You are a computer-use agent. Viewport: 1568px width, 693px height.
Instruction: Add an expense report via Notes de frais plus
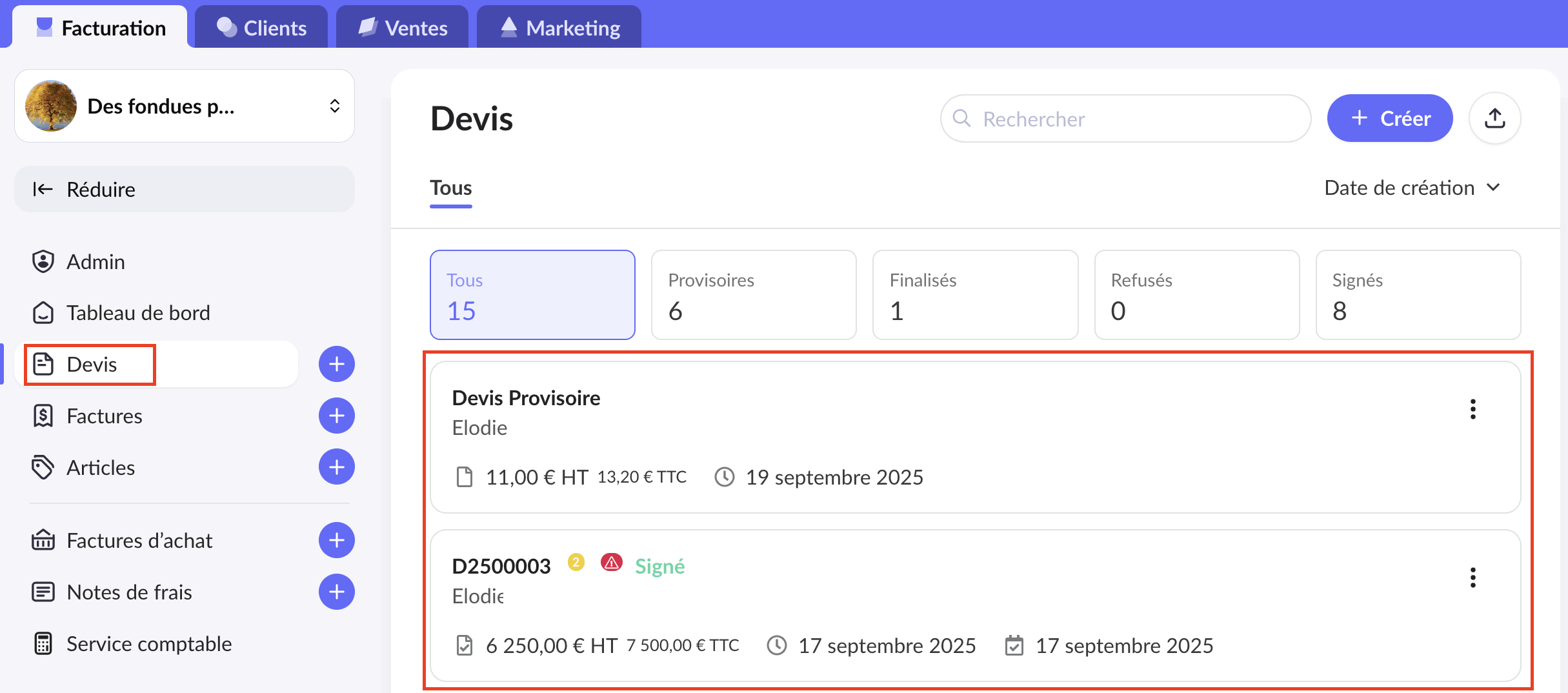click(x=336, y=592)
